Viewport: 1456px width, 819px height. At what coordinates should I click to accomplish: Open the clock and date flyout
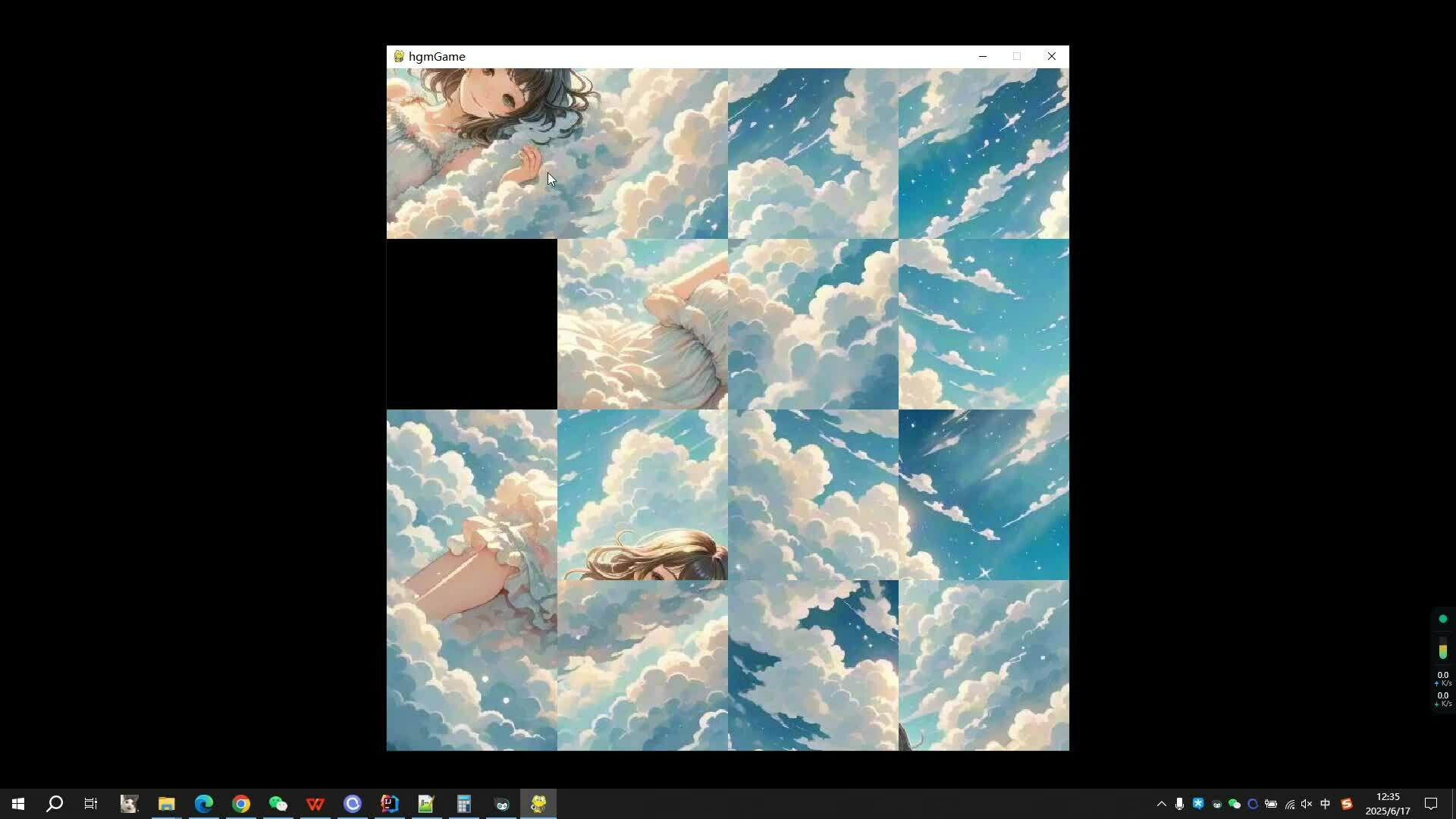[x=1387, y=804]
